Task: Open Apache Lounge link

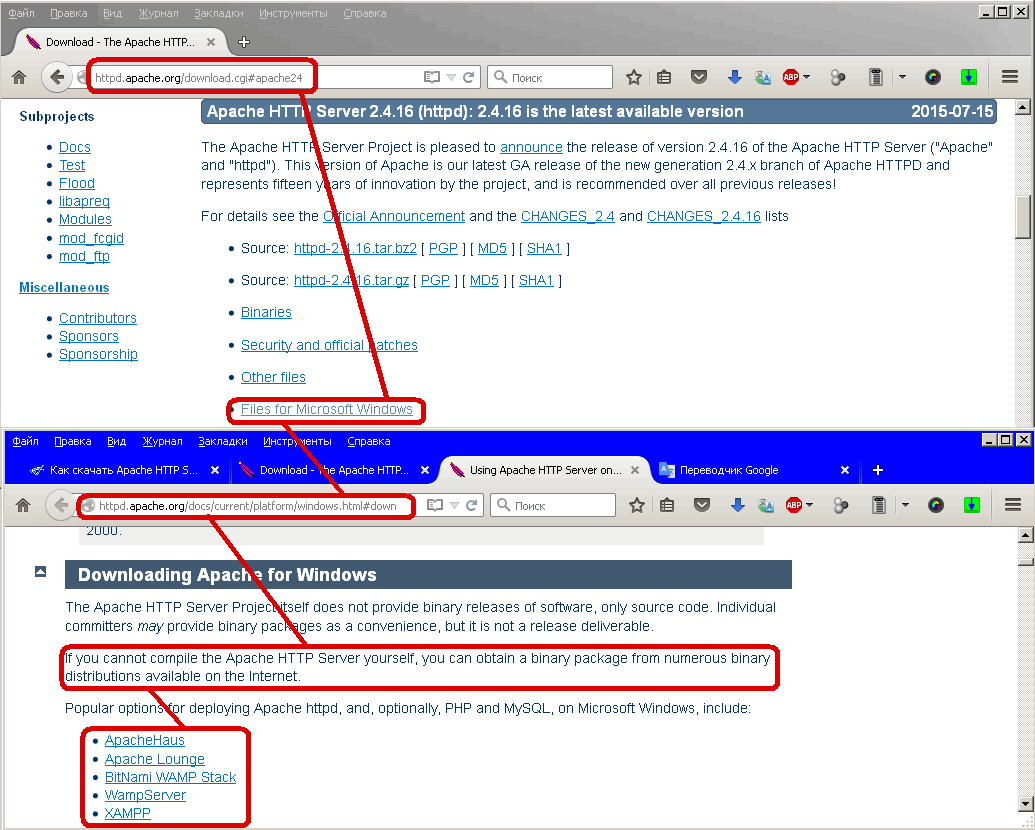Action: [x=154, y=759]
